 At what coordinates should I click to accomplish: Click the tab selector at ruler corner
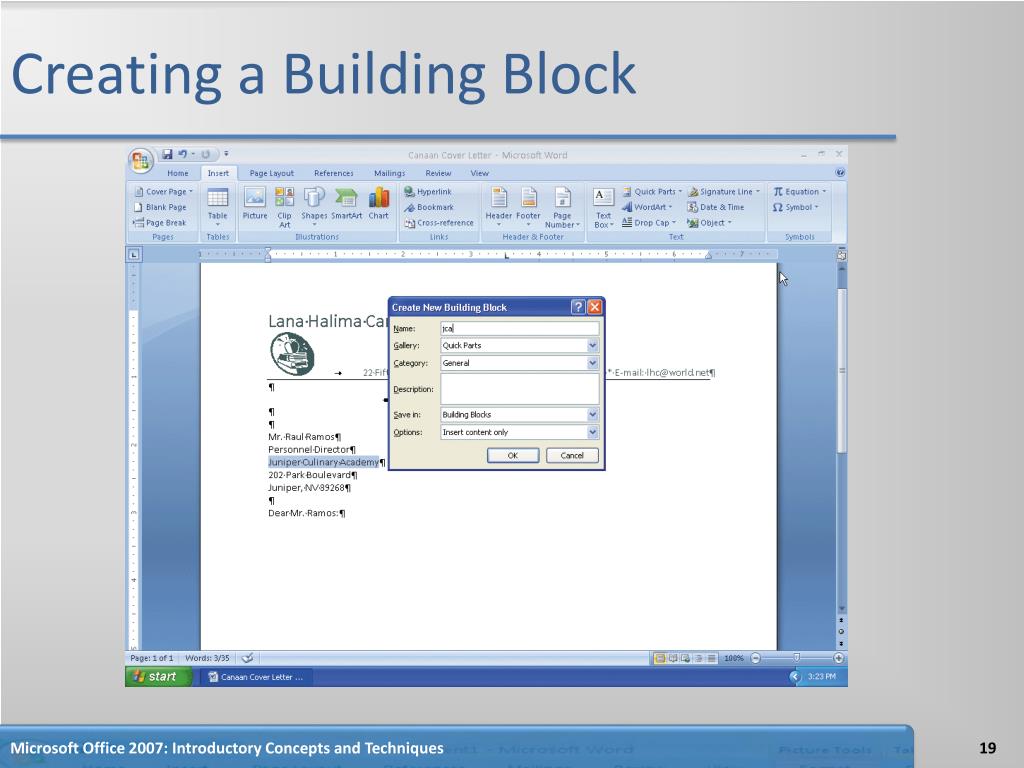click(134, 254)
